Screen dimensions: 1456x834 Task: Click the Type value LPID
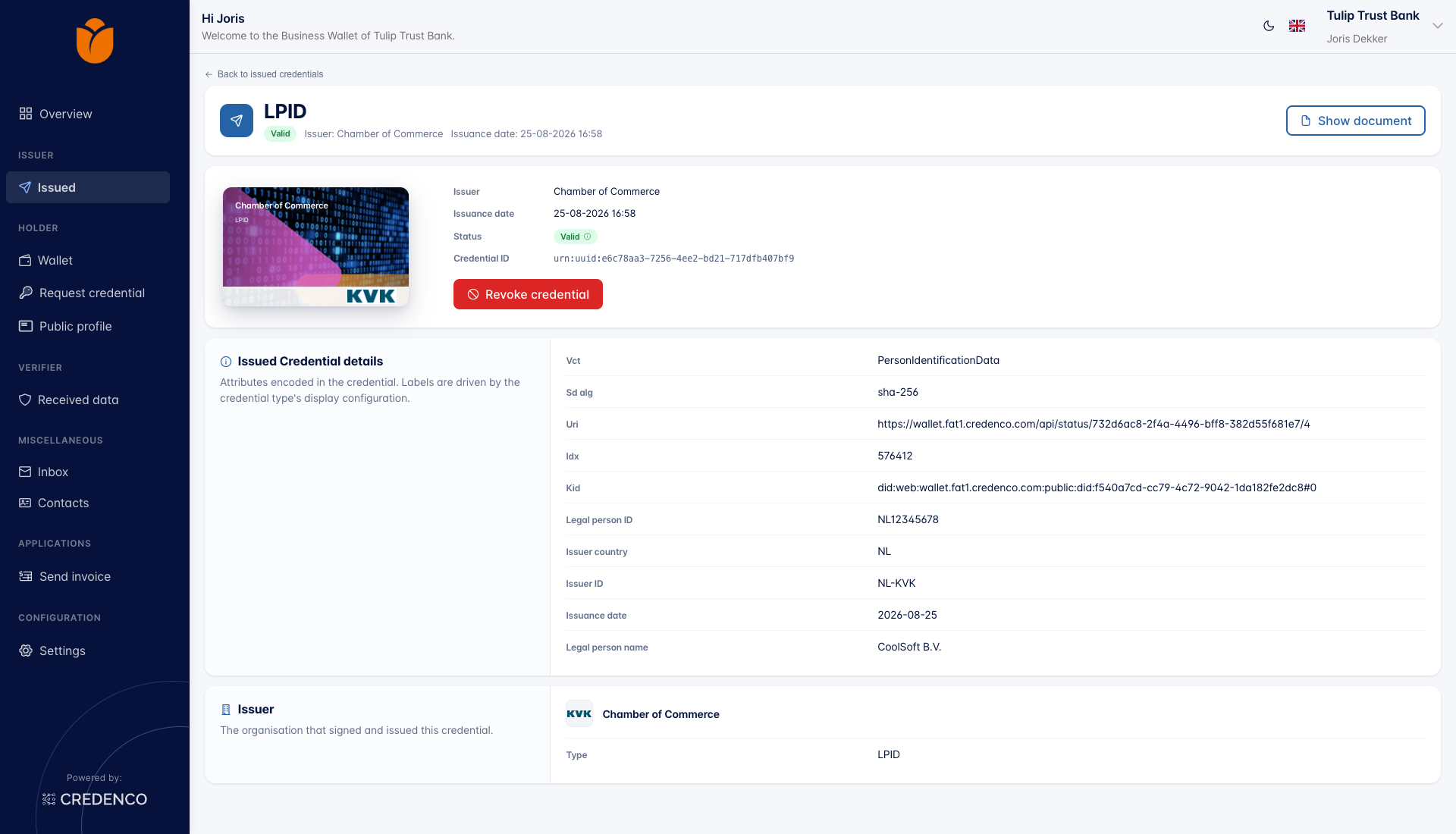(x=889, y=754)
